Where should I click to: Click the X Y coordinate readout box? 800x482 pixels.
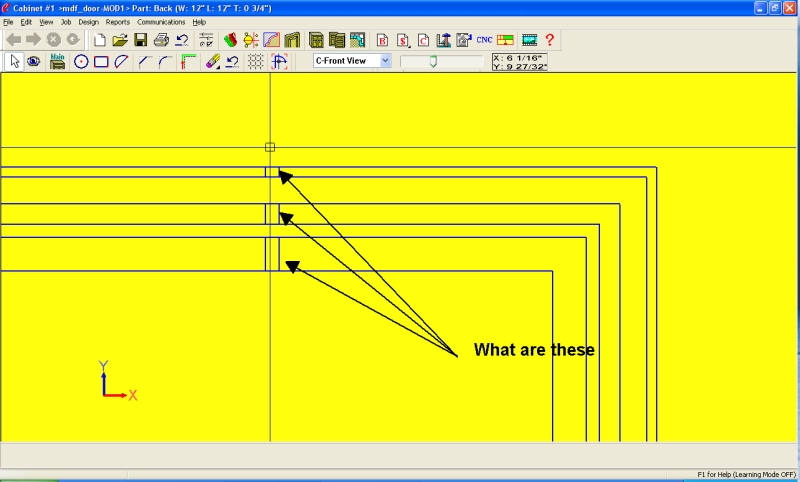[x=519, y=61]
